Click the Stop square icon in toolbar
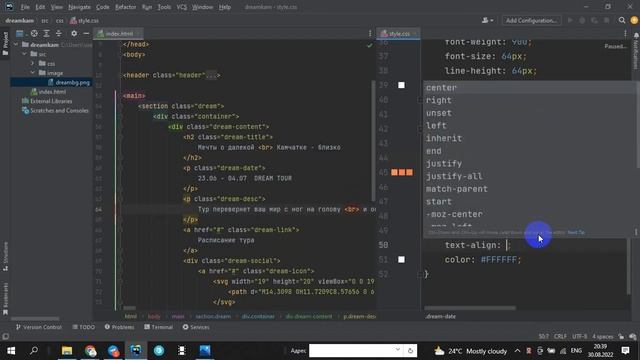The height and width of the screenshot is (360, 640). (607, 20)
